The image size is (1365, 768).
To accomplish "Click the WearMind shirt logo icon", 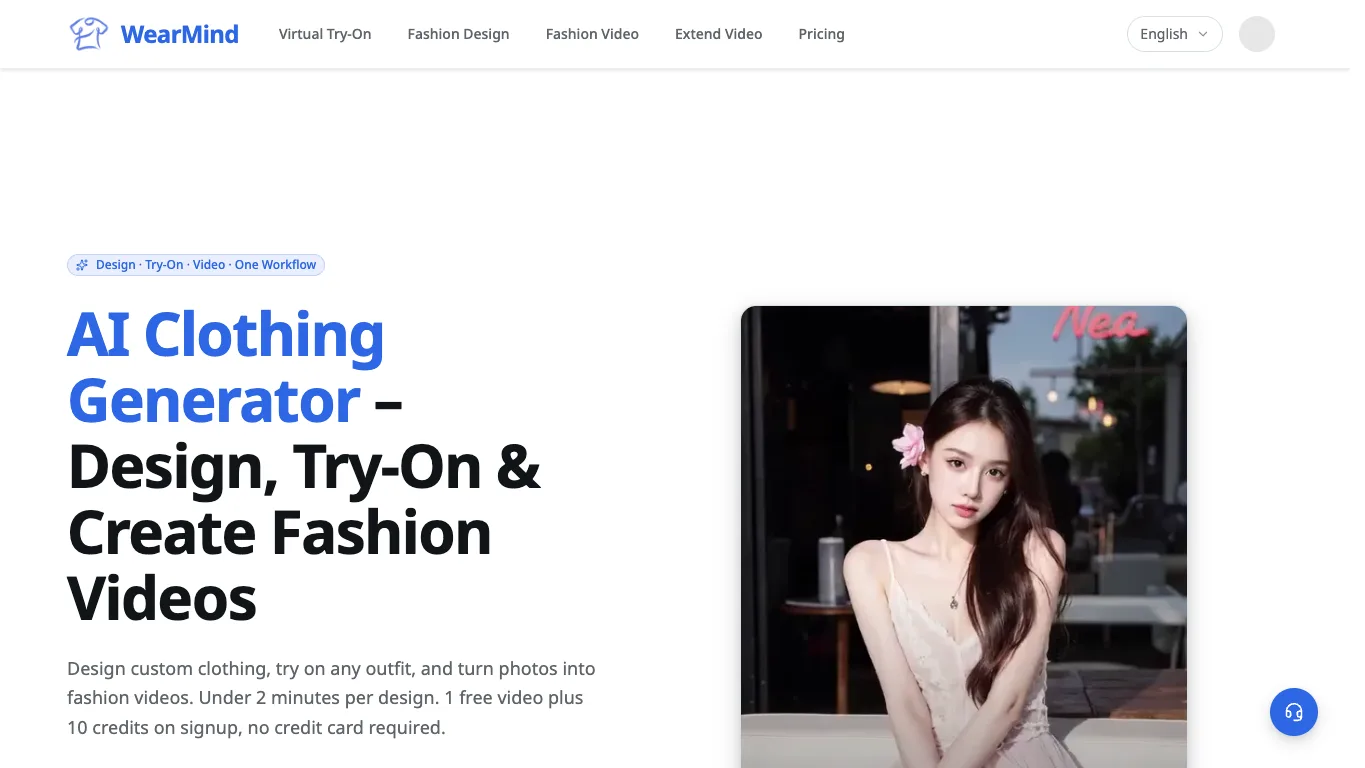I will 88,34.
